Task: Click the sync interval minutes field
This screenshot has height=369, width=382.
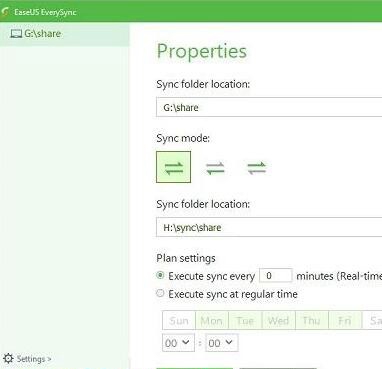Action: click(x=276, y=275)
